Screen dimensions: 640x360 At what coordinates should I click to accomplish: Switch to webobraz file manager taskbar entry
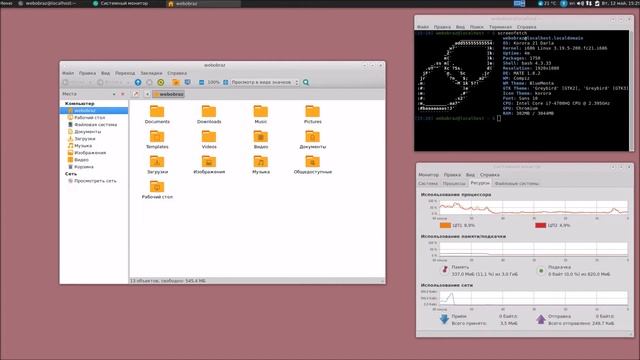203,3
